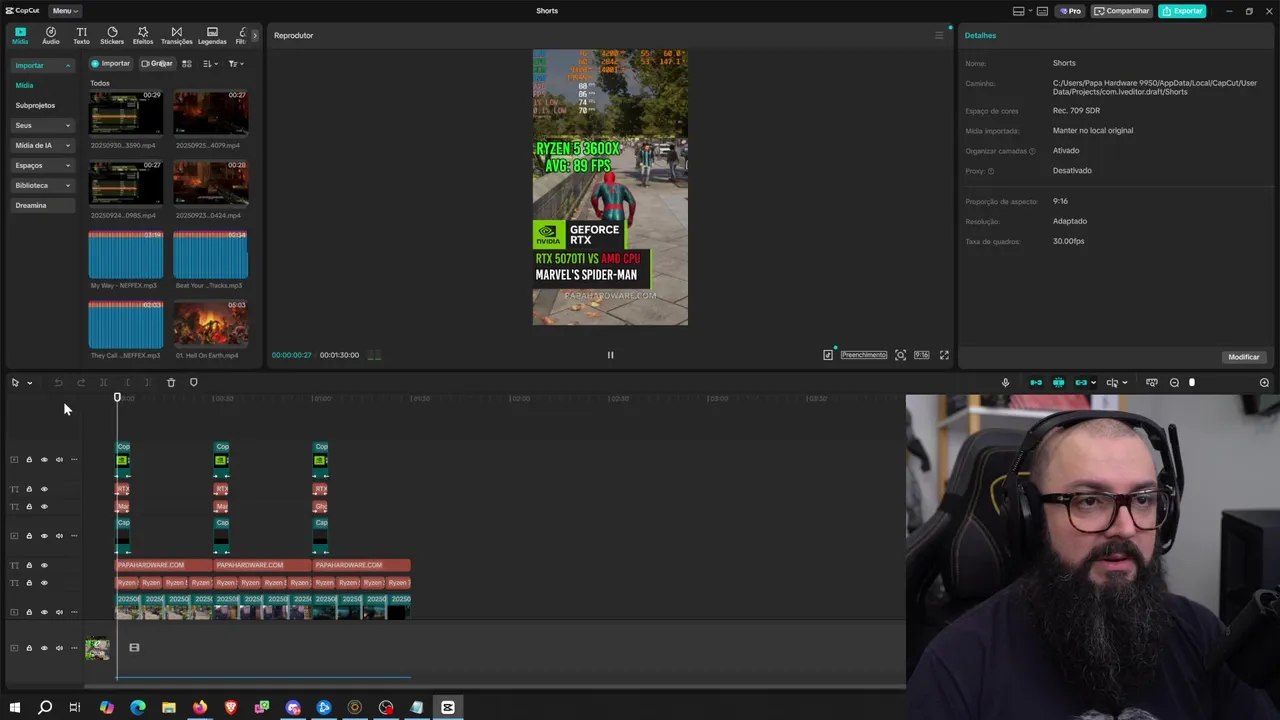Mute the top video track

coord(59,460)
